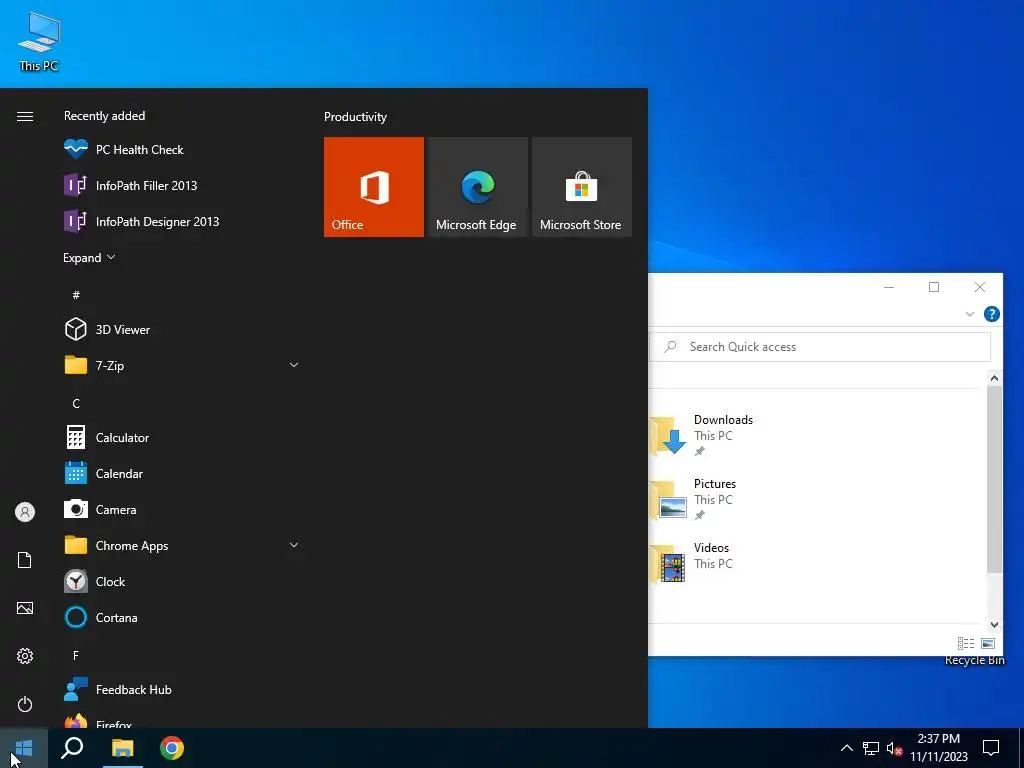Show hidden tray icons arrow
1024x768 pixels.
(846, 748)
